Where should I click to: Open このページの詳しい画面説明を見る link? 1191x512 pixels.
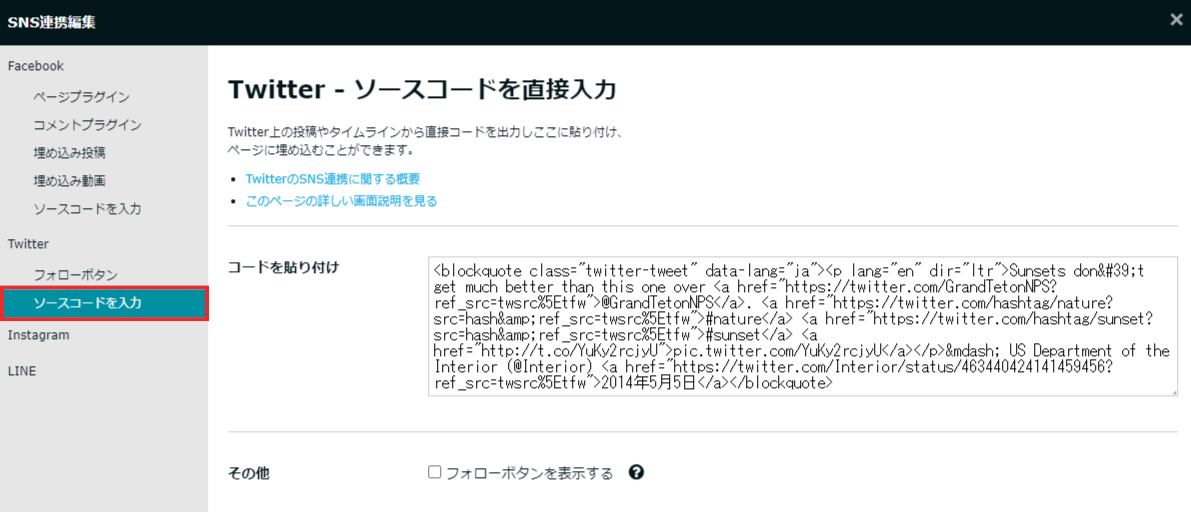click(x=341, y=202)
